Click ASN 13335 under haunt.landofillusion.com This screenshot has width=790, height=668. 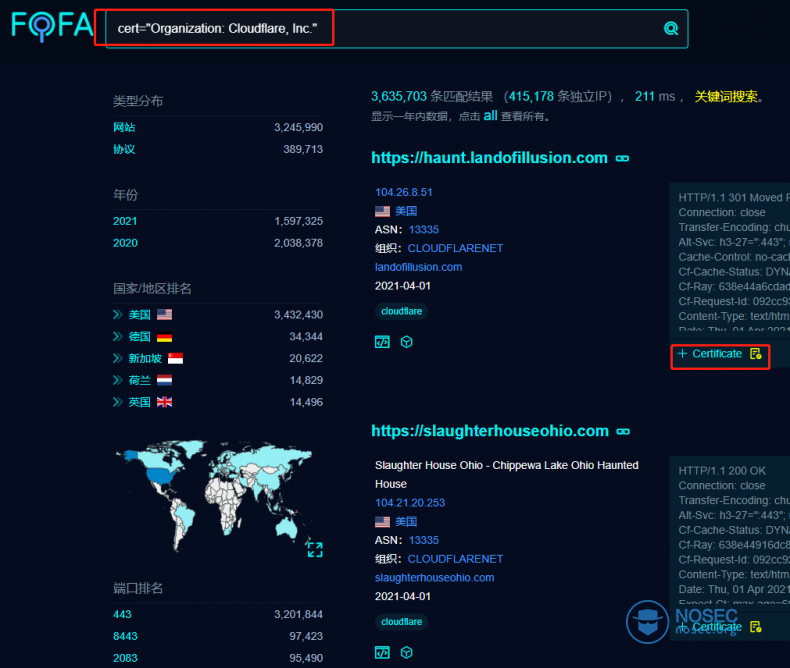[424, 230]
